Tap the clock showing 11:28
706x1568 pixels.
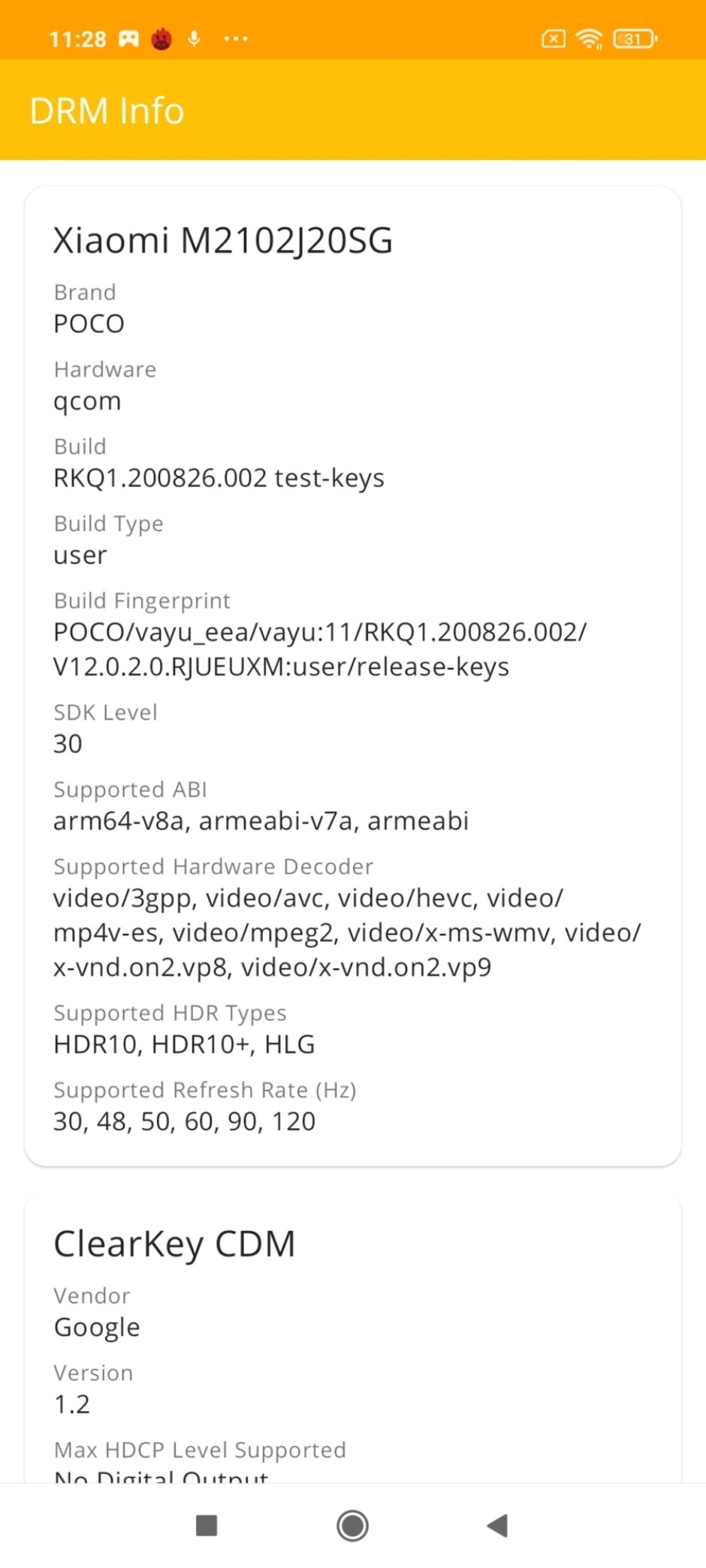pyautogui.click(x=78, y=39)
